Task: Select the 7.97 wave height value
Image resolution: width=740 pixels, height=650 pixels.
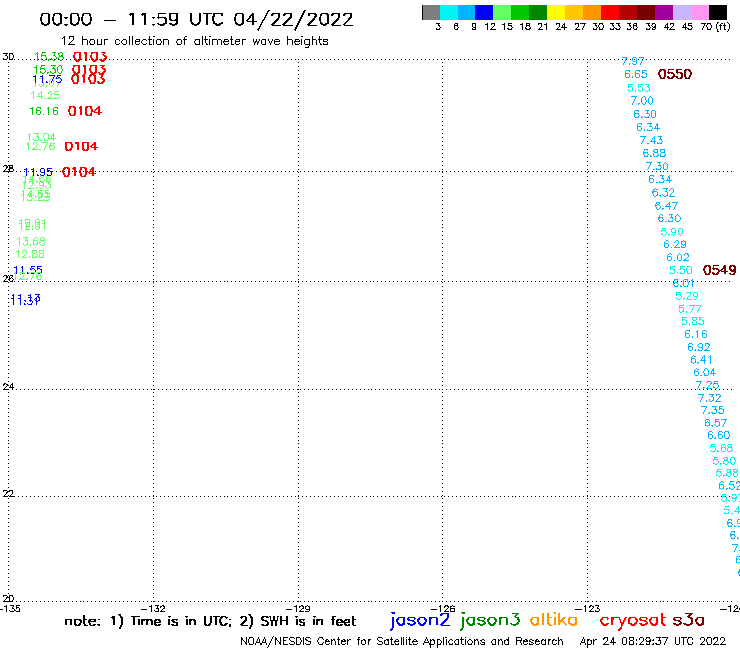Action: tap(632, 61)
